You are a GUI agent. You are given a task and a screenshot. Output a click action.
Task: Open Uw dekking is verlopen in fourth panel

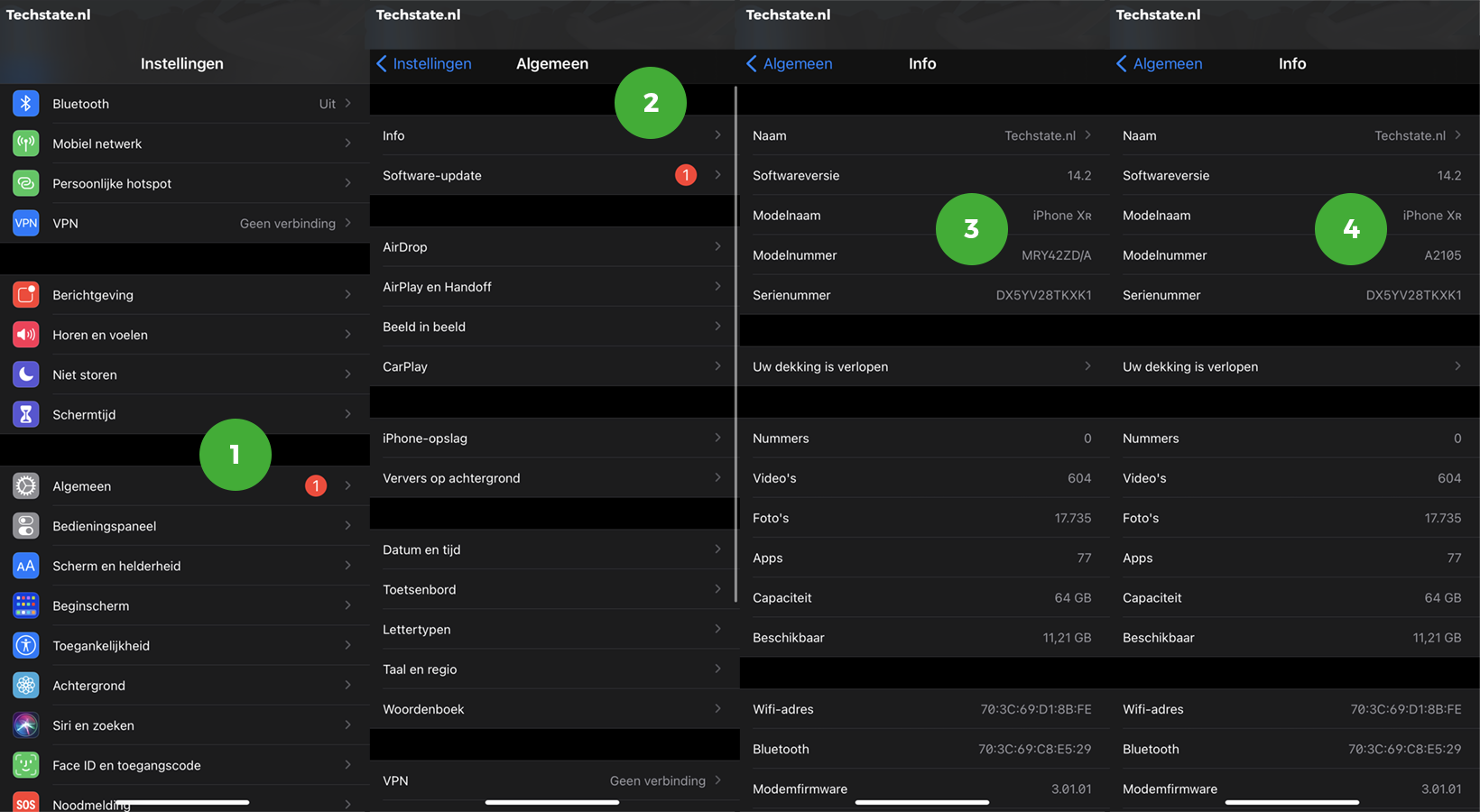1294,366
